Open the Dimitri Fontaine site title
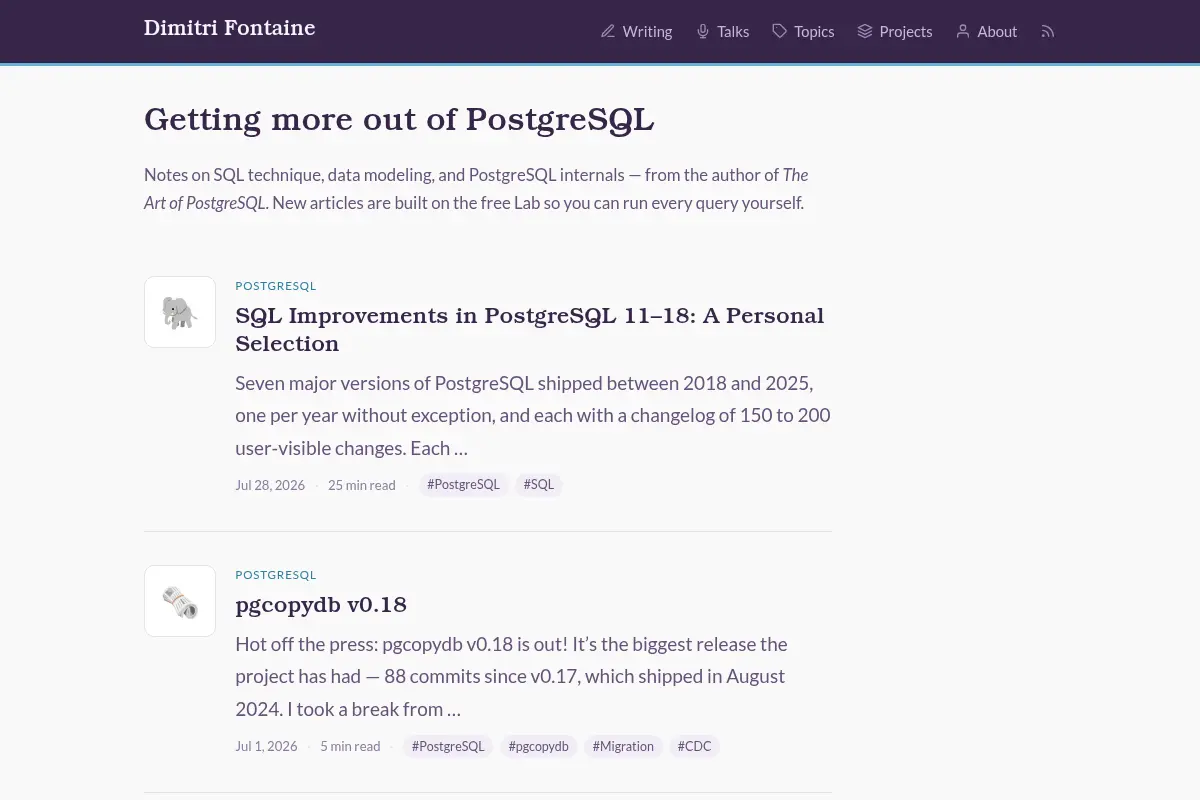 (230, 28)
